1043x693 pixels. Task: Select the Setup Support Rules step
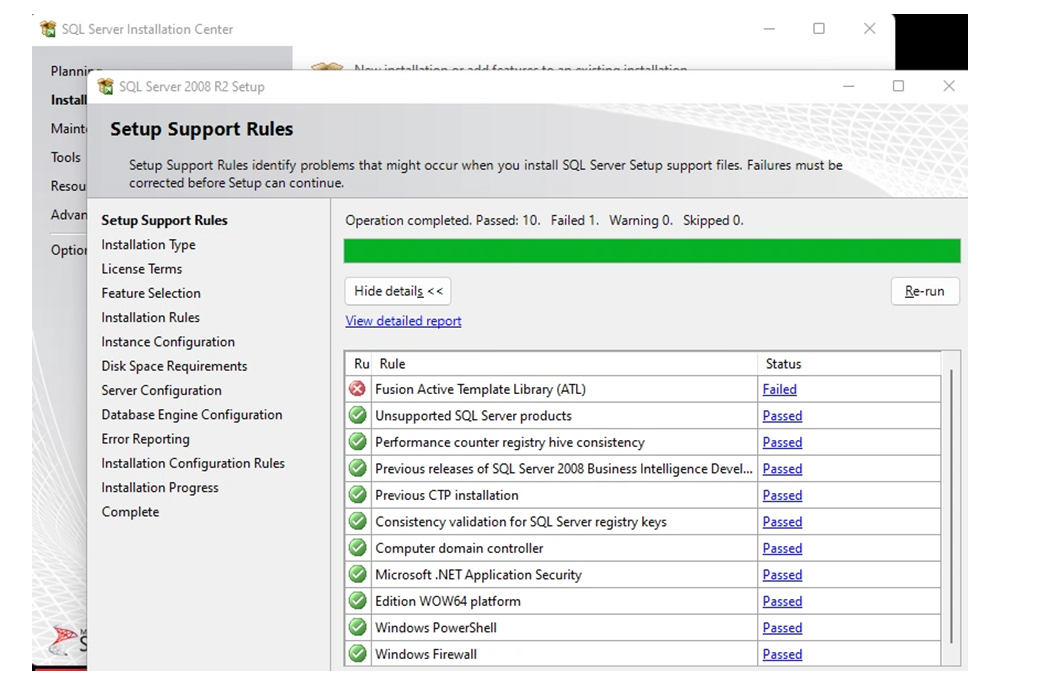pyautogui.click(x=164, y=220)
